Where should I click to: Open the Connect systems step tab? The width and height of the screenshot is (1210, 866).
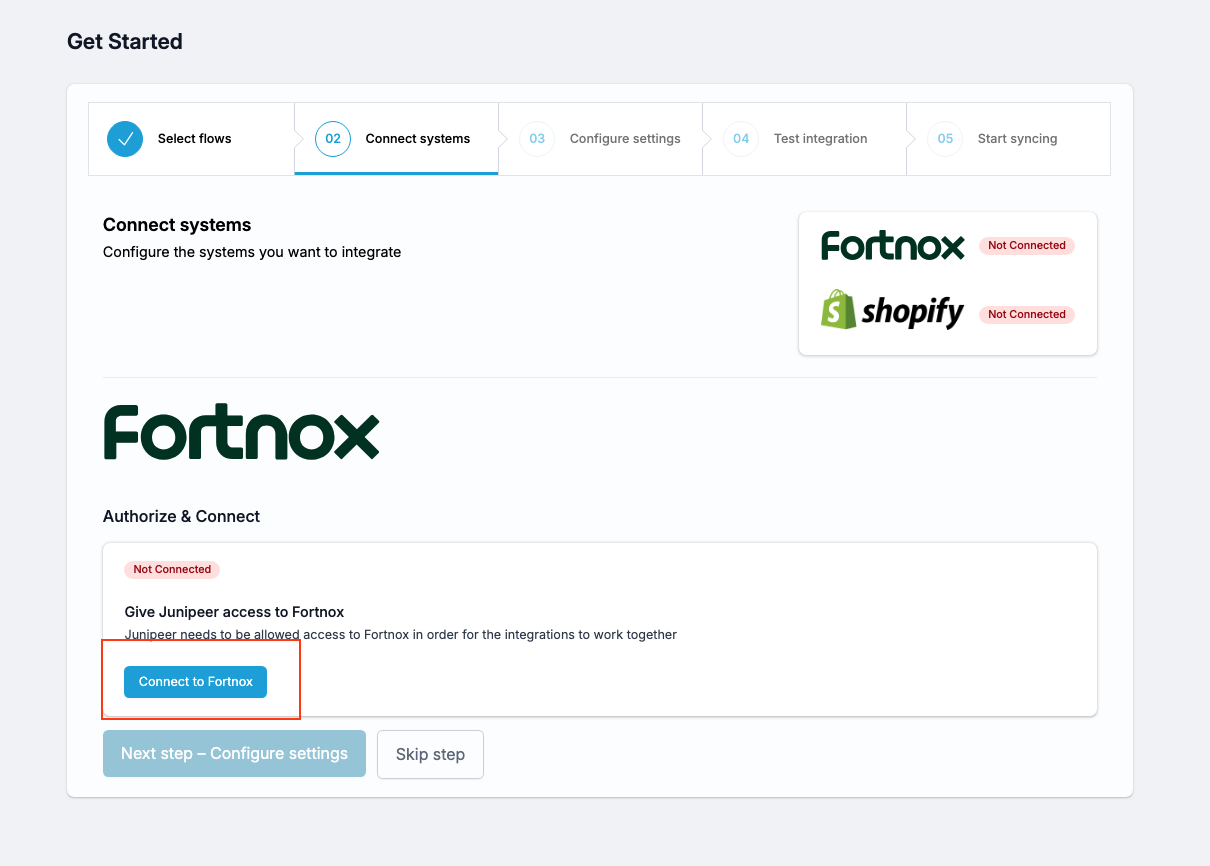point(396,139)
